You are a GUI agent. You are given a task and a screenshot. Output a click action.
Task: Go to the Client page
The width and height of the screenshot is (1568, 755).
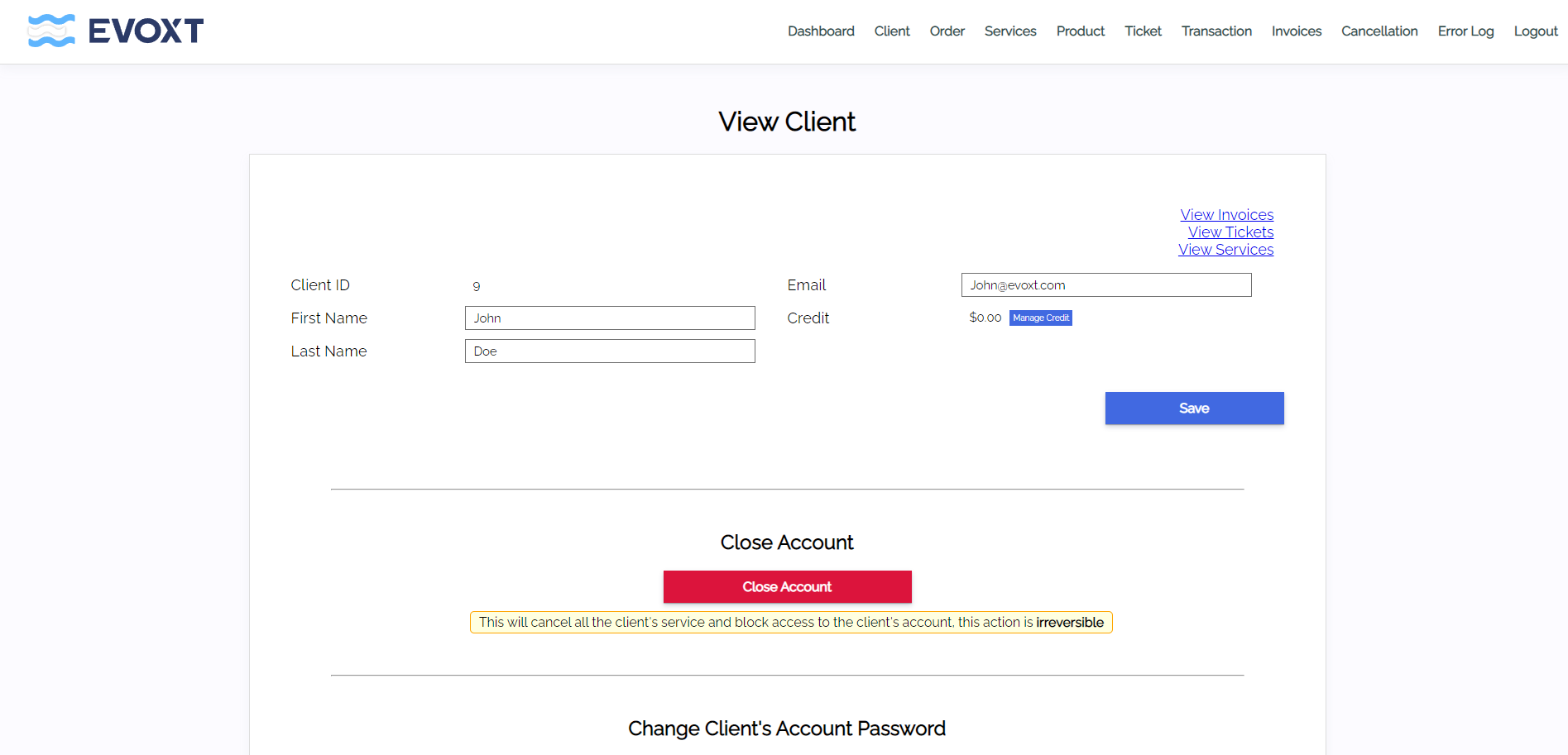(x=891, y=31)
